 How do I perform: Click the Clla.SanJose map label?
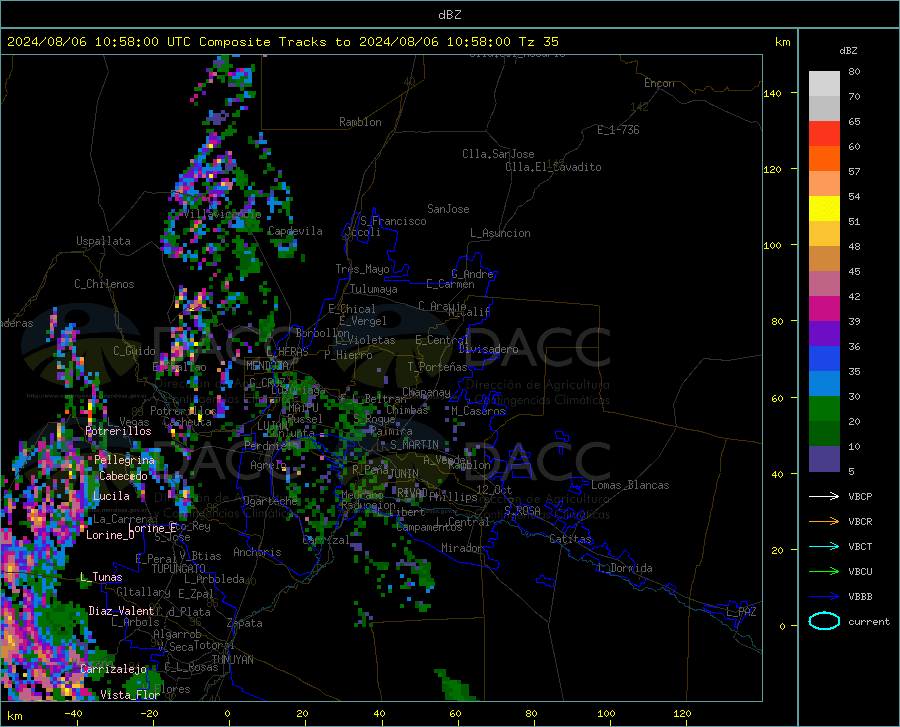click(498, 154)
